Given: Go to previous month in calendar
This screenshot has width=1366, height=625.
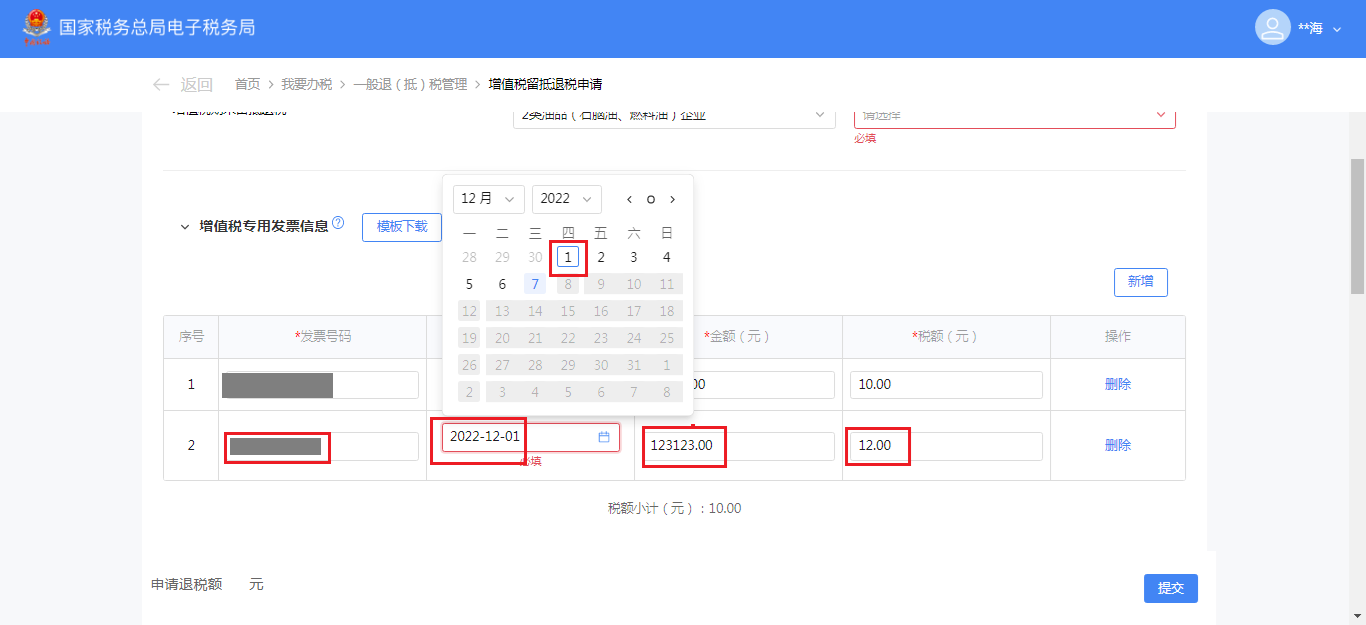Looking at the screenshot, I should point(629,199).
